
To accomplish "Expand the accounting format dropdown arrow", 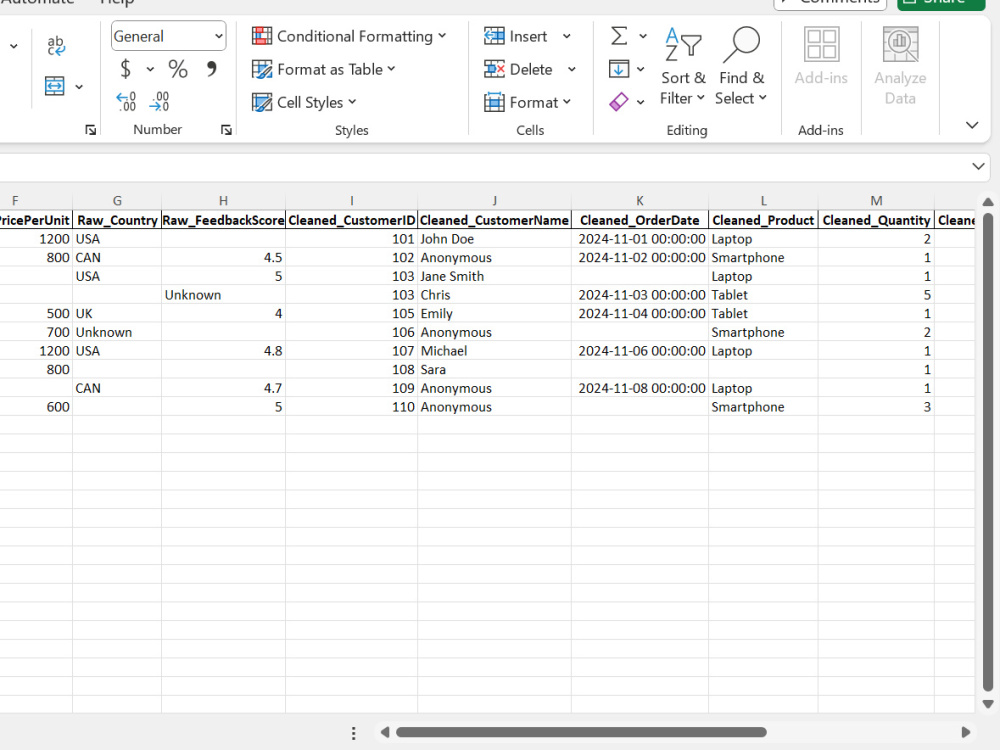I will click(150, 69).
